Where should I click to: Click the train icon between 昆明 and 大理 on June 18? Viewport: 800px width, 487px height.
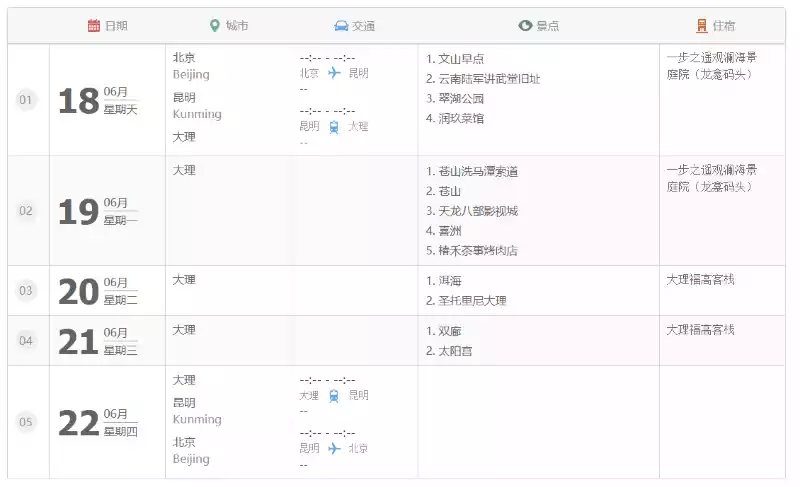pyautogui.click(x=334, y=127)
